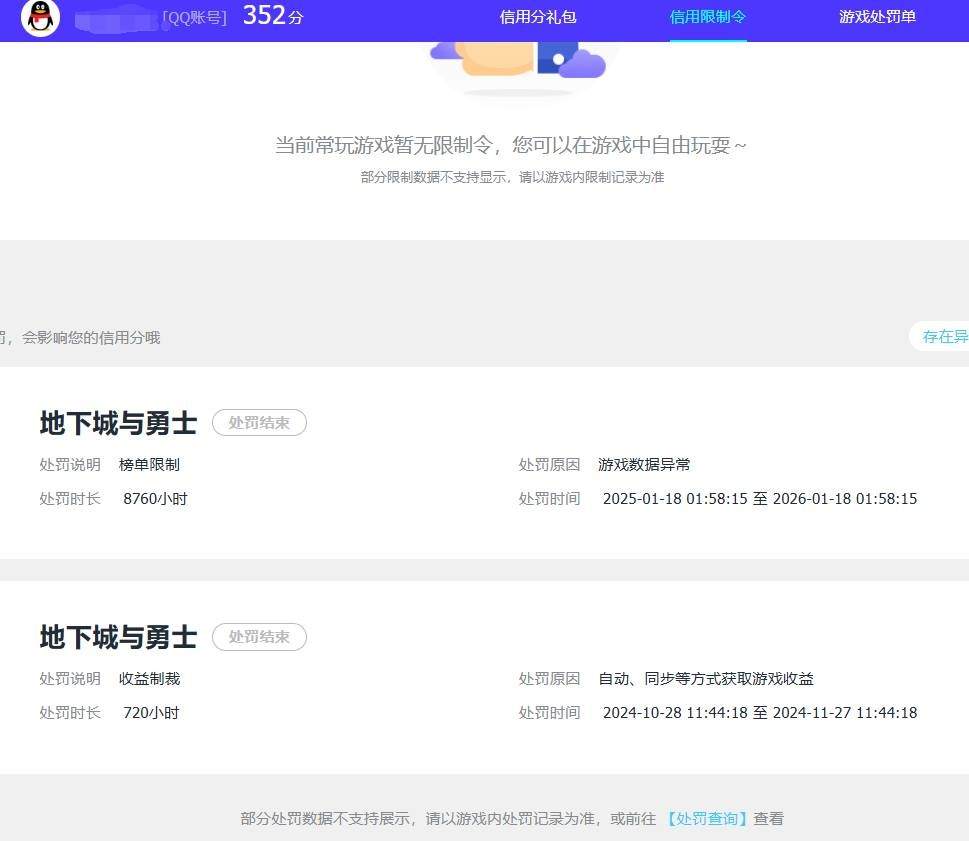Open the 游戏处罚单 tab
The height and width of the screenshot is (841, 969).
(x=877, y=17)
